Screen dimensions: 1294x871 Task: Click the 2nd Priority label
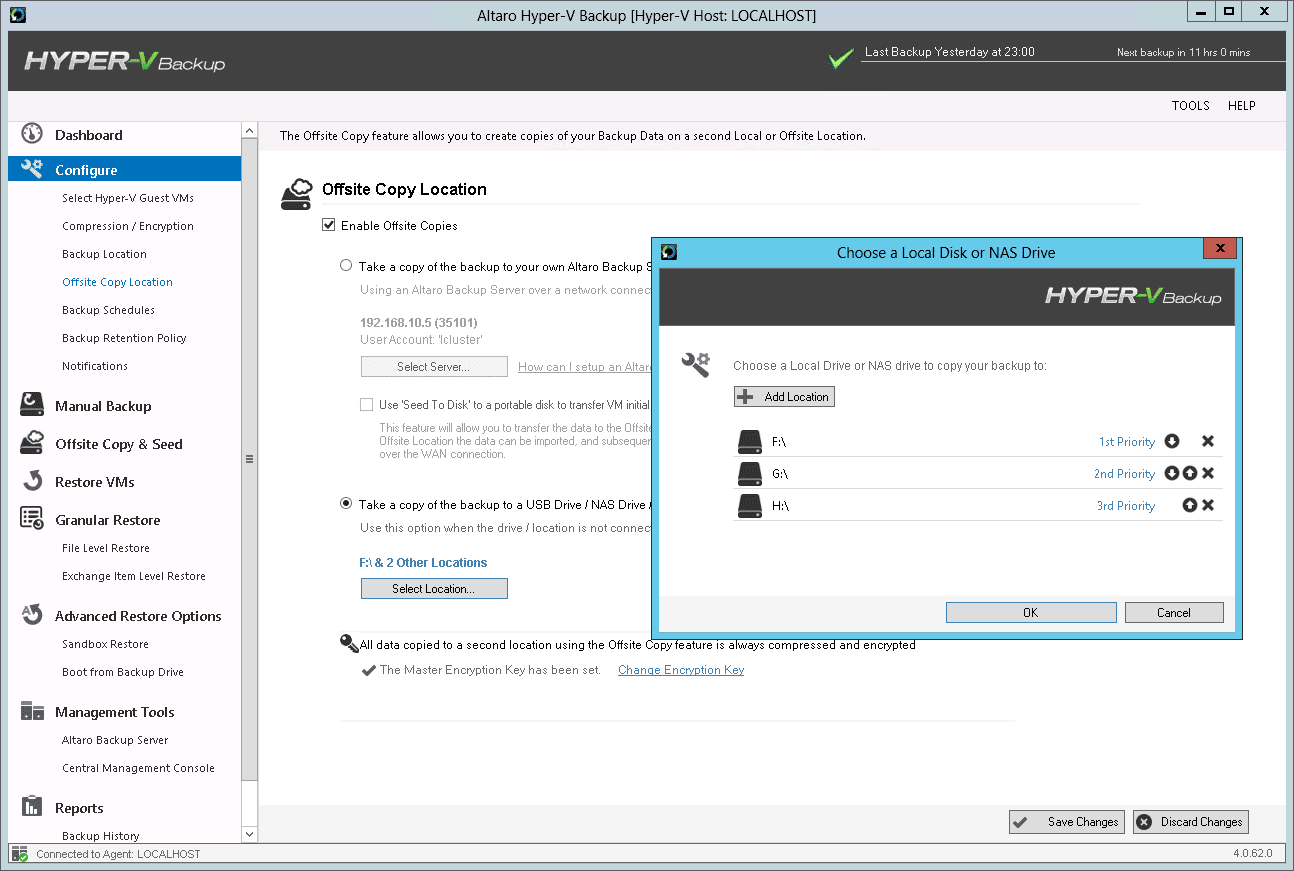point(1125,474)
